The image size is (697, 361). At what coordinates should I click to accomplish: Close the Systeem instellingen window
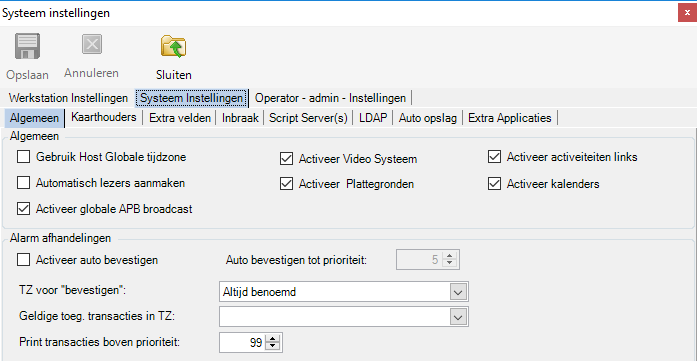pyautogui.click(x=687, y=13)
